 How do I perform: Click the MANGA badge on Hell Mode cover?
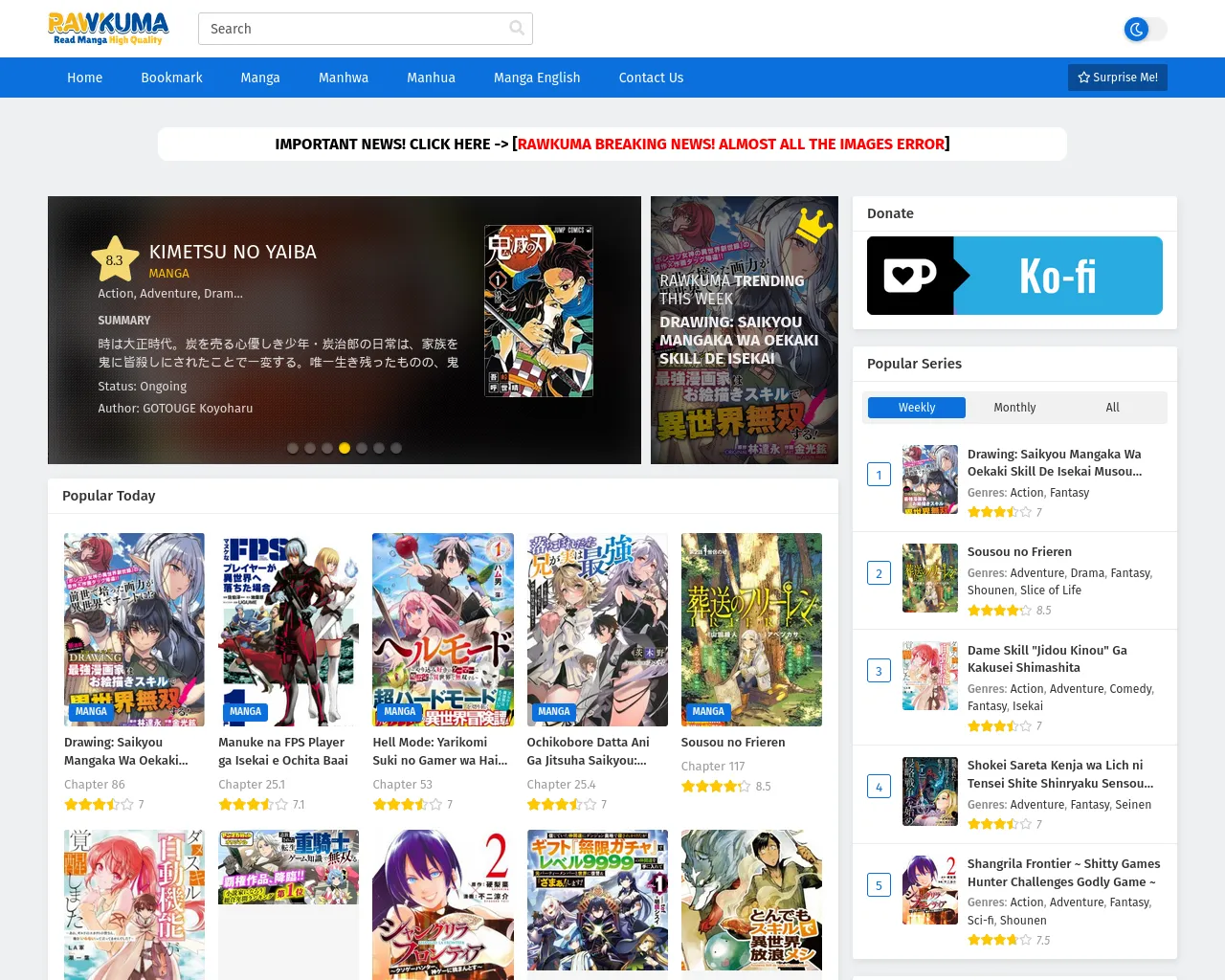tap(400, 711)
